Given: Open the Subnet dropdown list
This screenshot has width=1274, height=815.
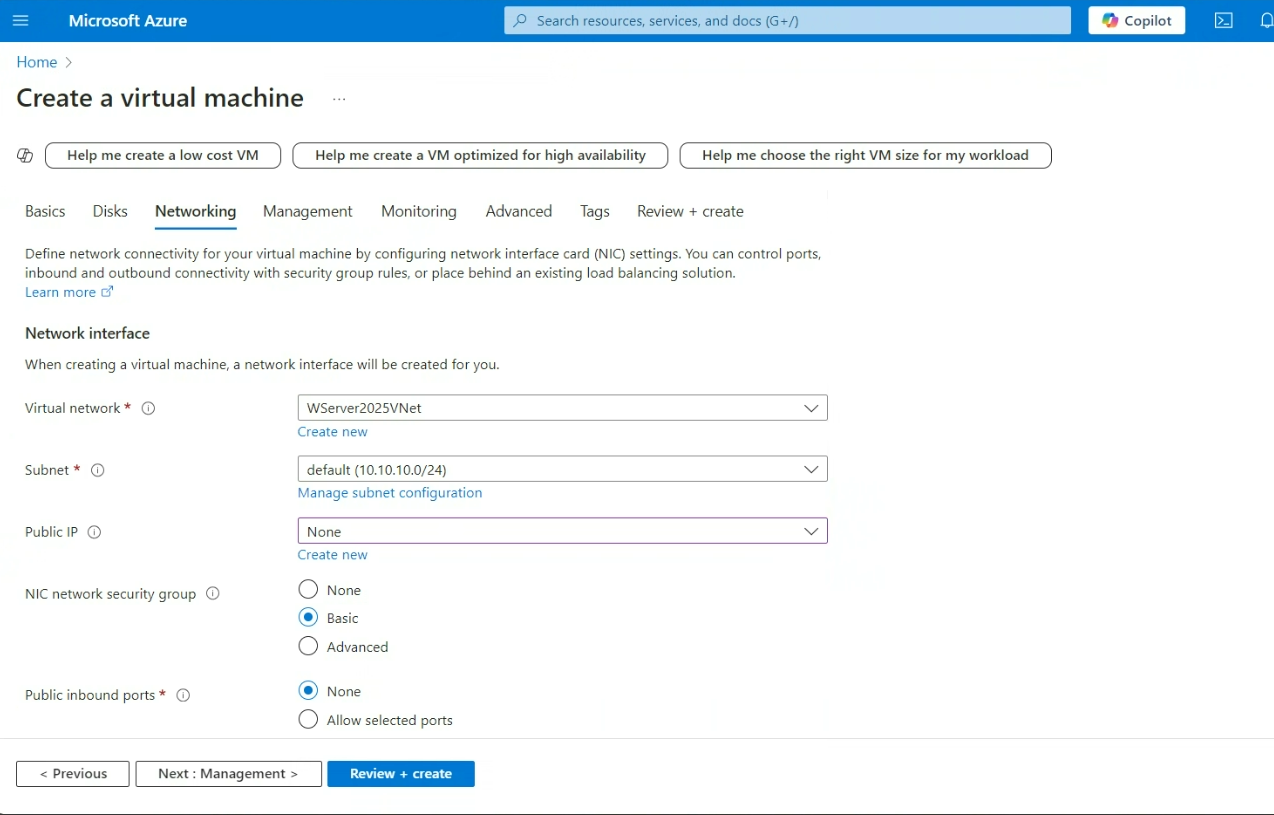Looking at the screenshot, I should click(x=562, y=470).
